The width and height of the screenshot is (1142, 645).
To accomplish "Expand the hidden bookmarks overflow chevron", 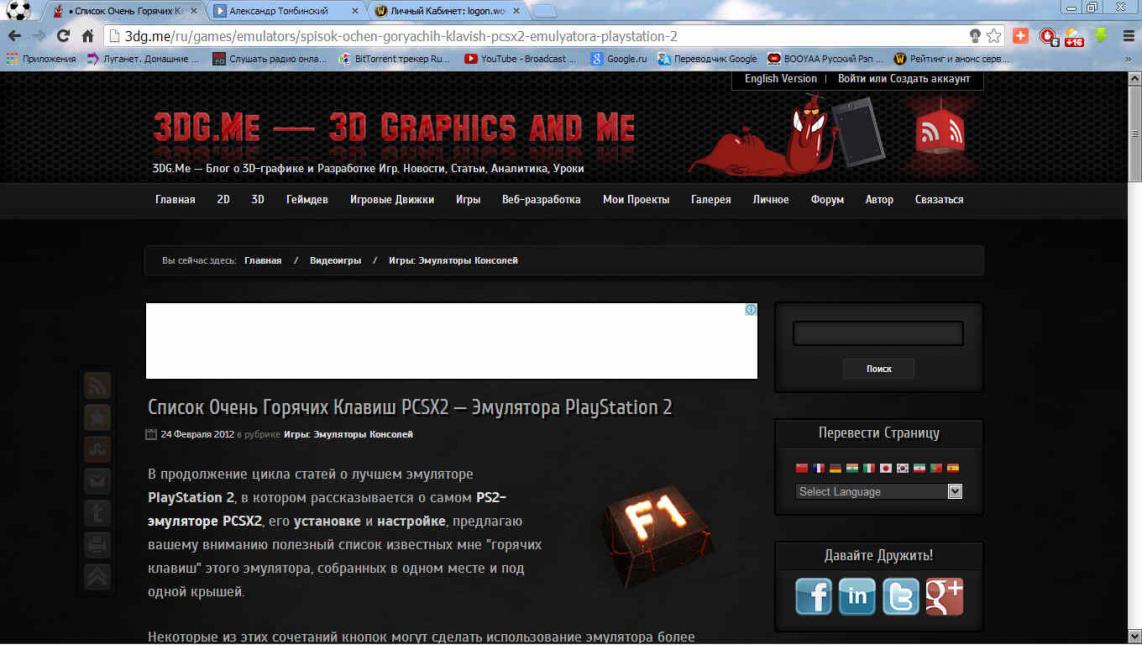I will point(1129,59).
